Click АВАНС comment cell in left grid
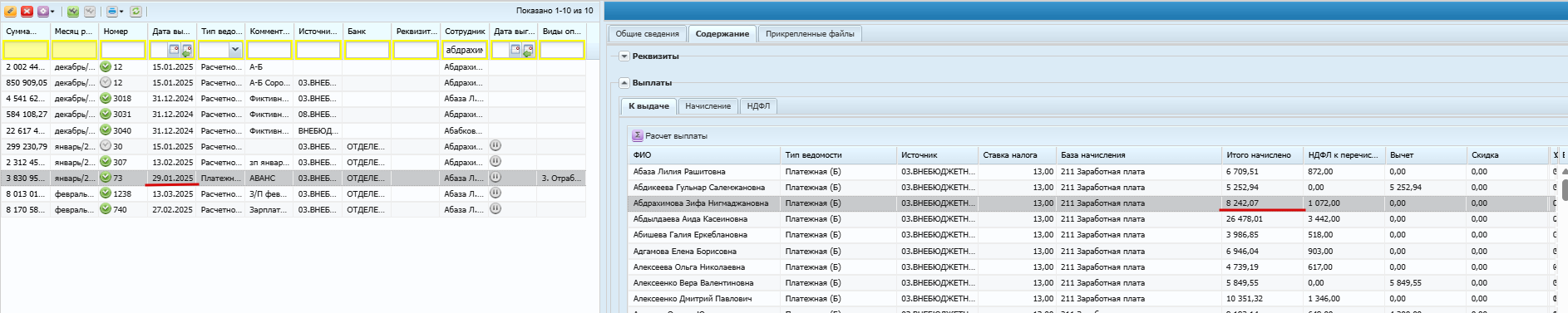This screenshot has height=313, width=1568. pos(270,178)
